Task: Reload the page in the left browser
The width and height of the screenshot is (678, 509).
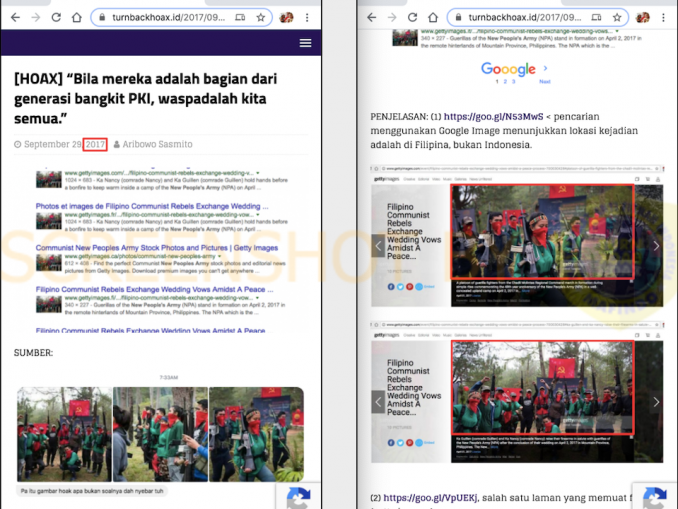Action: pos(56,17)
